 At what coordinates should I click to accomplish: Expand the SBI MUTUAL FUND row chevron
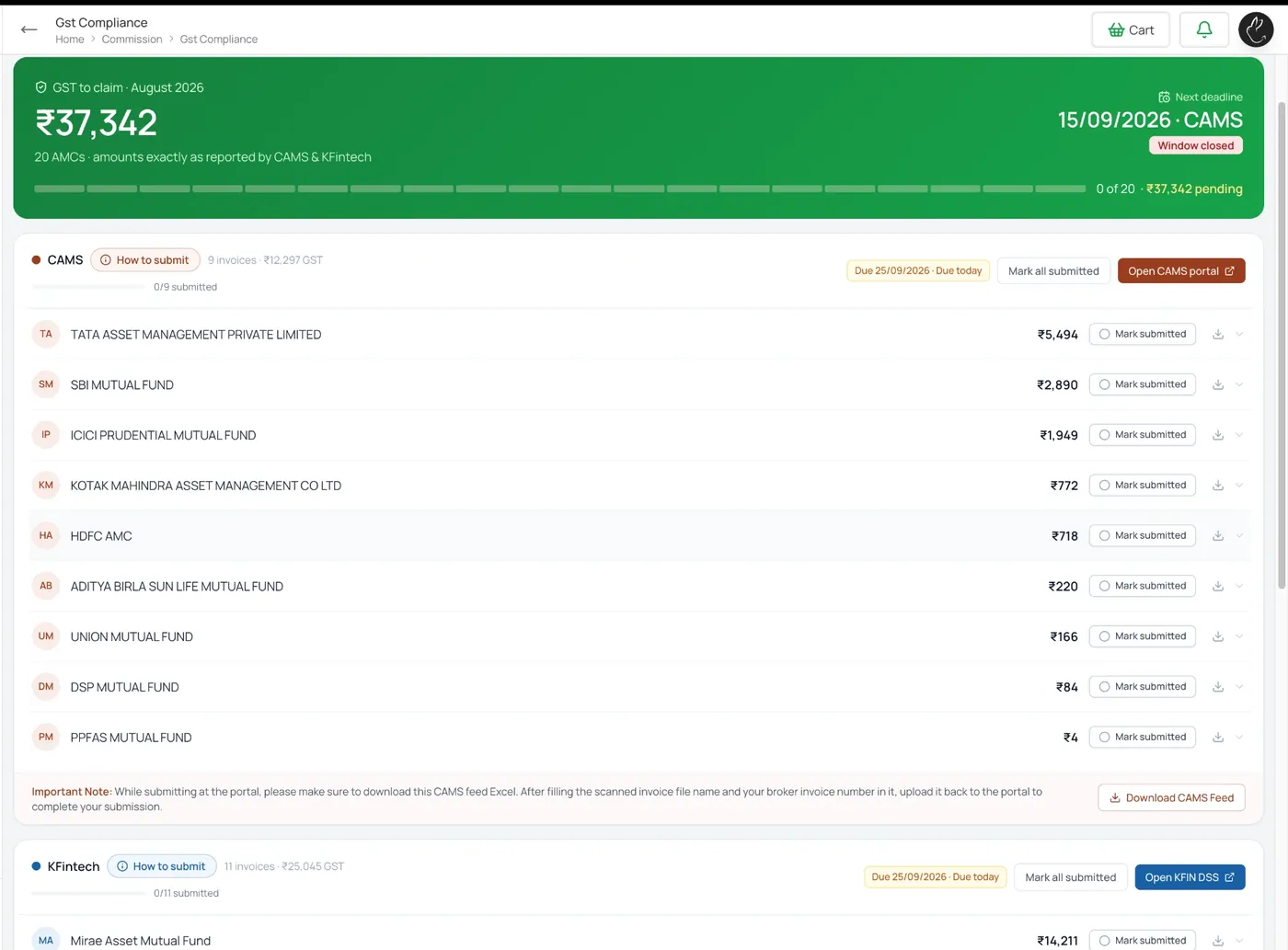tap(1239, 384)
